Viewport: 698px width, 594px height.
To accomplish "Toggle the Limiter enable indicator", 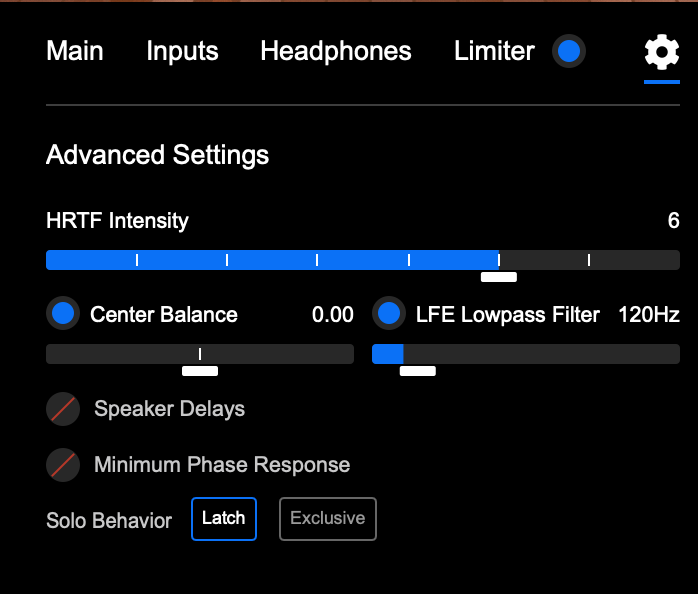I will (x=569, y=51).
